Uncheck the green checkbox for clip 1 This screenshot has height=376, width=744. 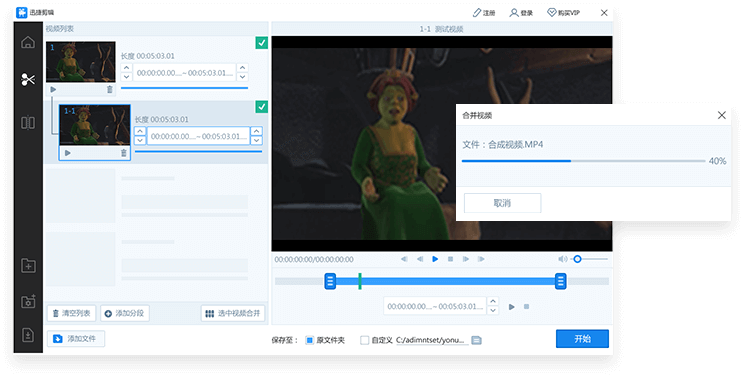click(261, 43)
